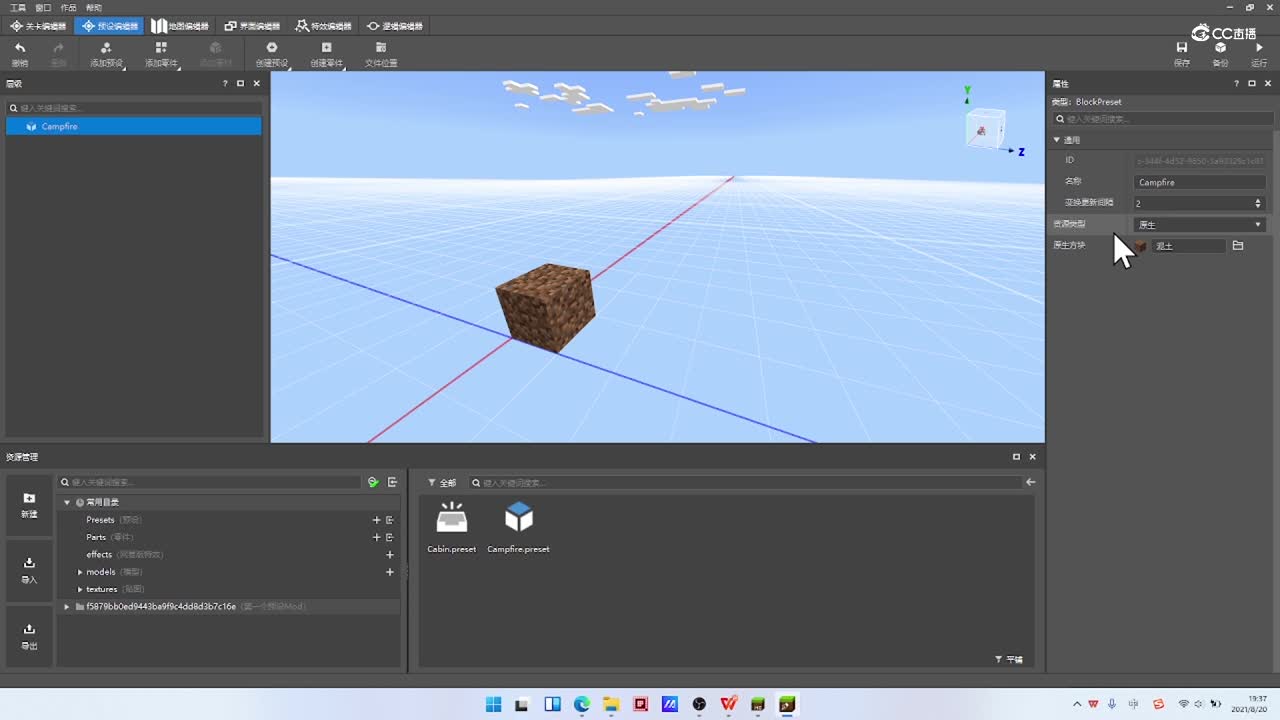Click the Save disk icon
Viewport: 1280px width, 720px height.
(1182, 48)
